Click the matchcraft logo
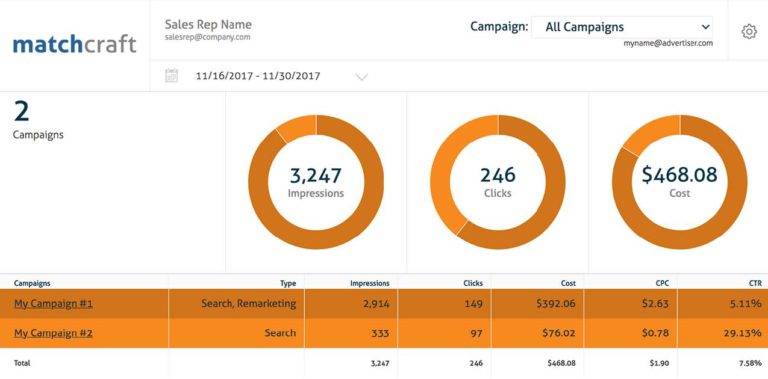The width and height of the screenshot is (768, 379). click(x=74, y=44)
